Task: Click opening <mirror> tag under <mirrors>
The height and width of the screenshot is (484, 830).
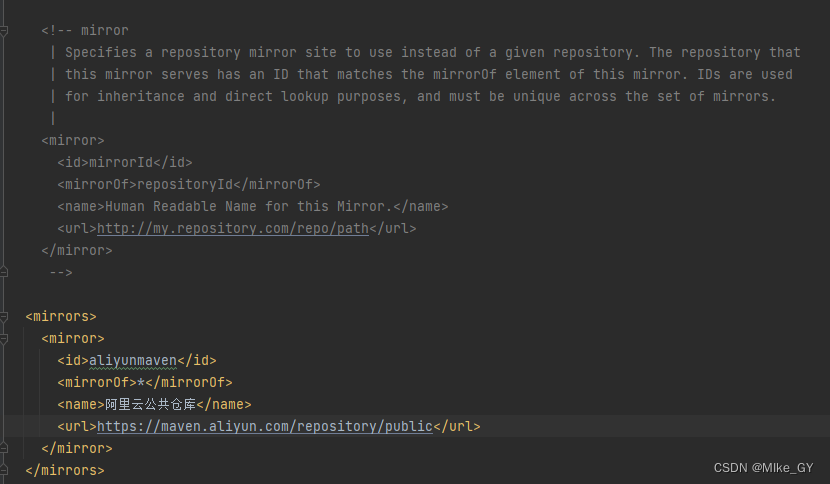Action: [73, 338]
